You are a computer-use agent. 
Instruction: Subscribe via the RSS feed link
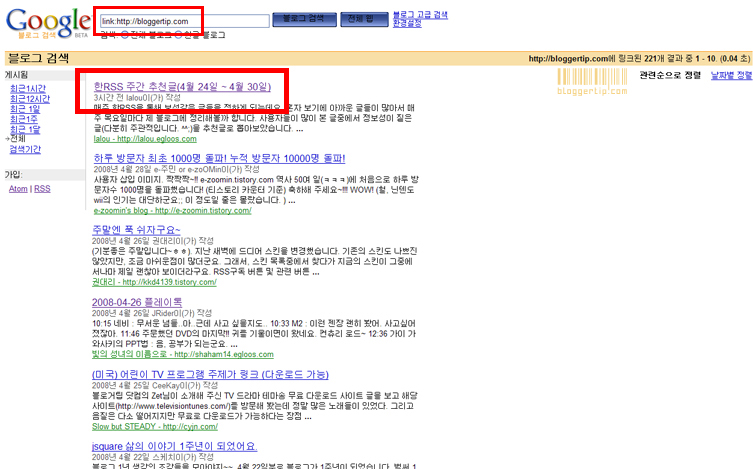coord(42,189)
